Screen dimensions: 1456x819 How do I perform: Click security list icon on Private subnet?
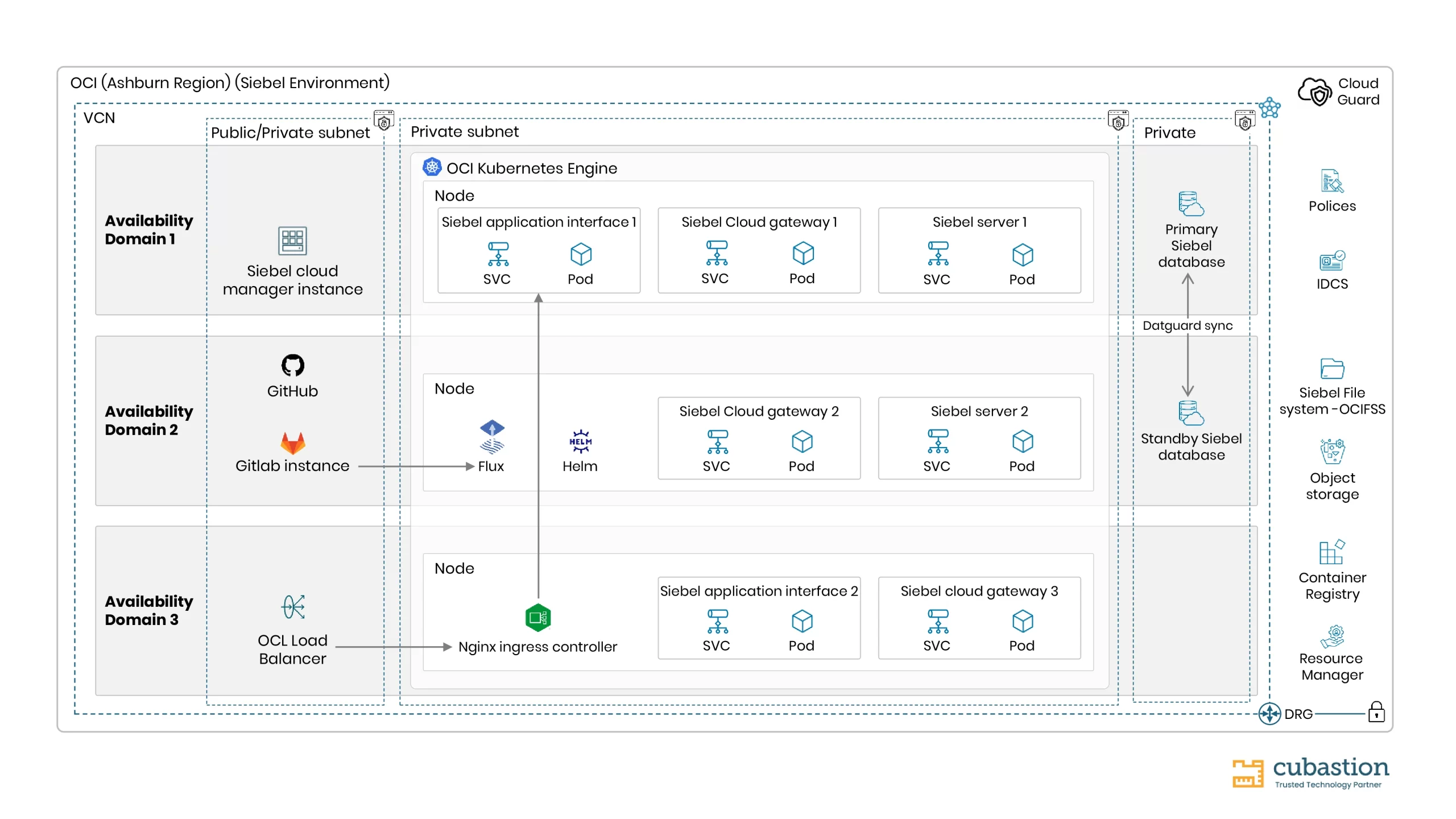coord(1118,121)
